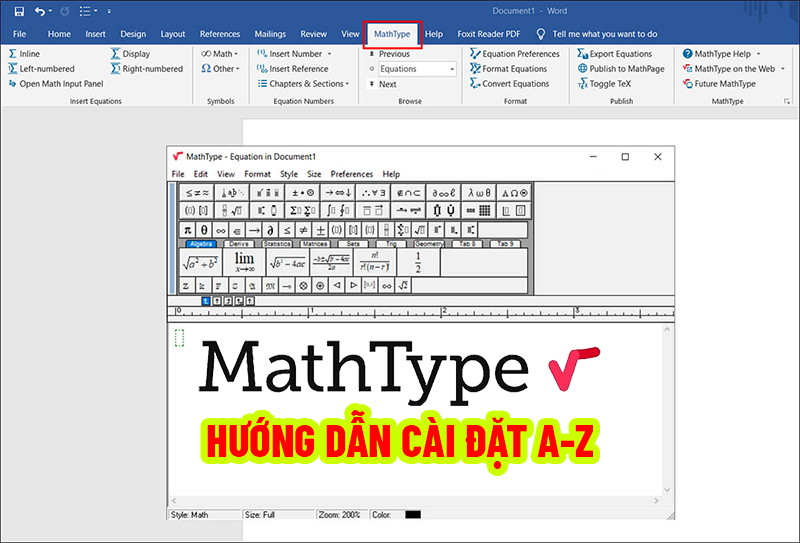Open Math symbols dropdown
The width and height of the screenshot is (800, 543).
(219, 54)
